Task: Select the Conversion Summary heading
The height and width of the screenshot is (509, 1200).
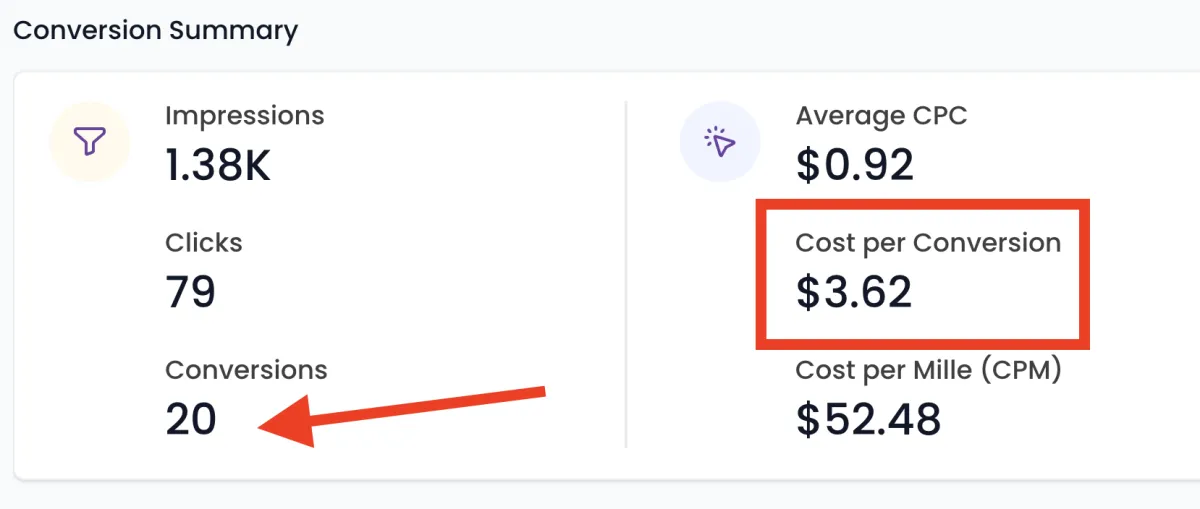Action: click(x=155, y=30)
